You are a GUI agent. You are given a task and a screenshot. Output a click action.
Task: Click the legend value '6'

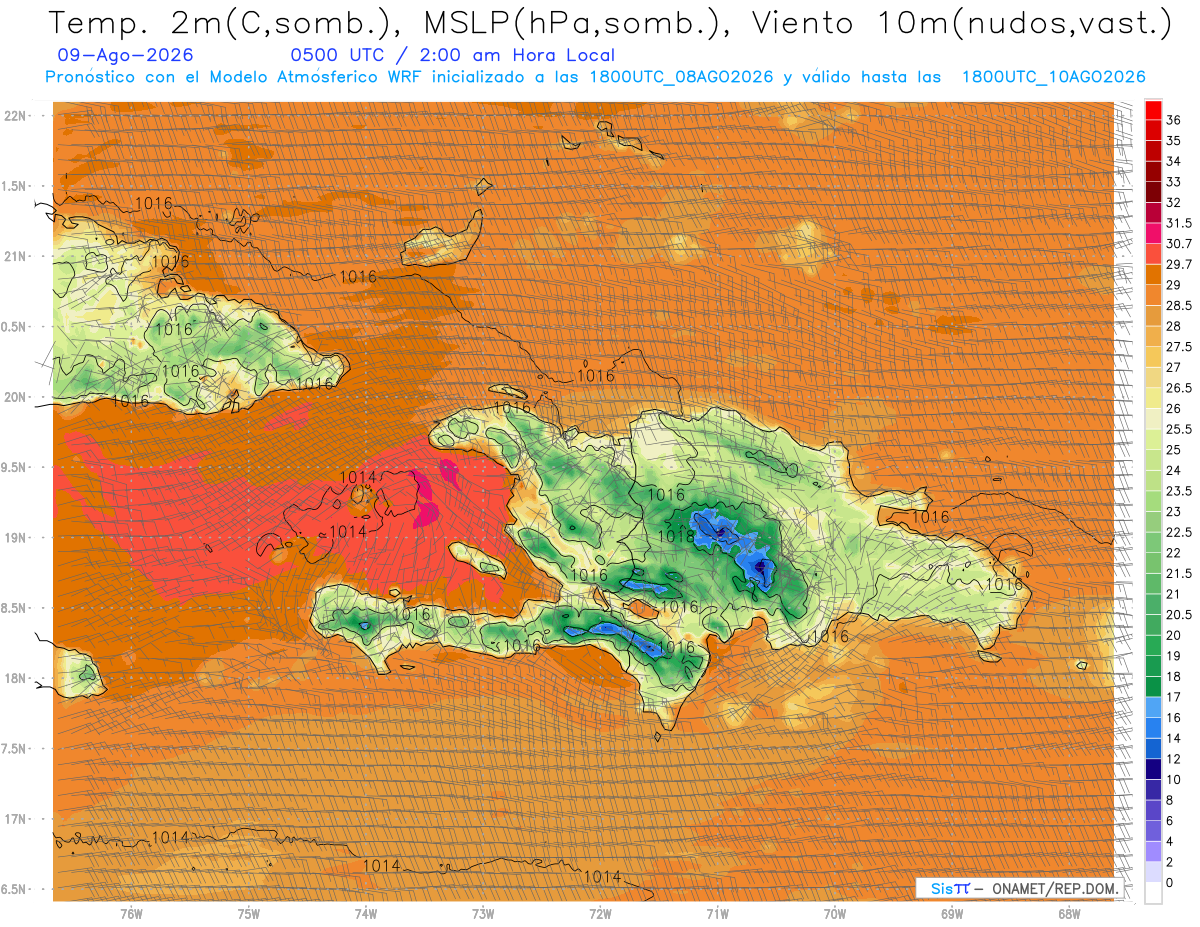click(x=1170, y=820)
